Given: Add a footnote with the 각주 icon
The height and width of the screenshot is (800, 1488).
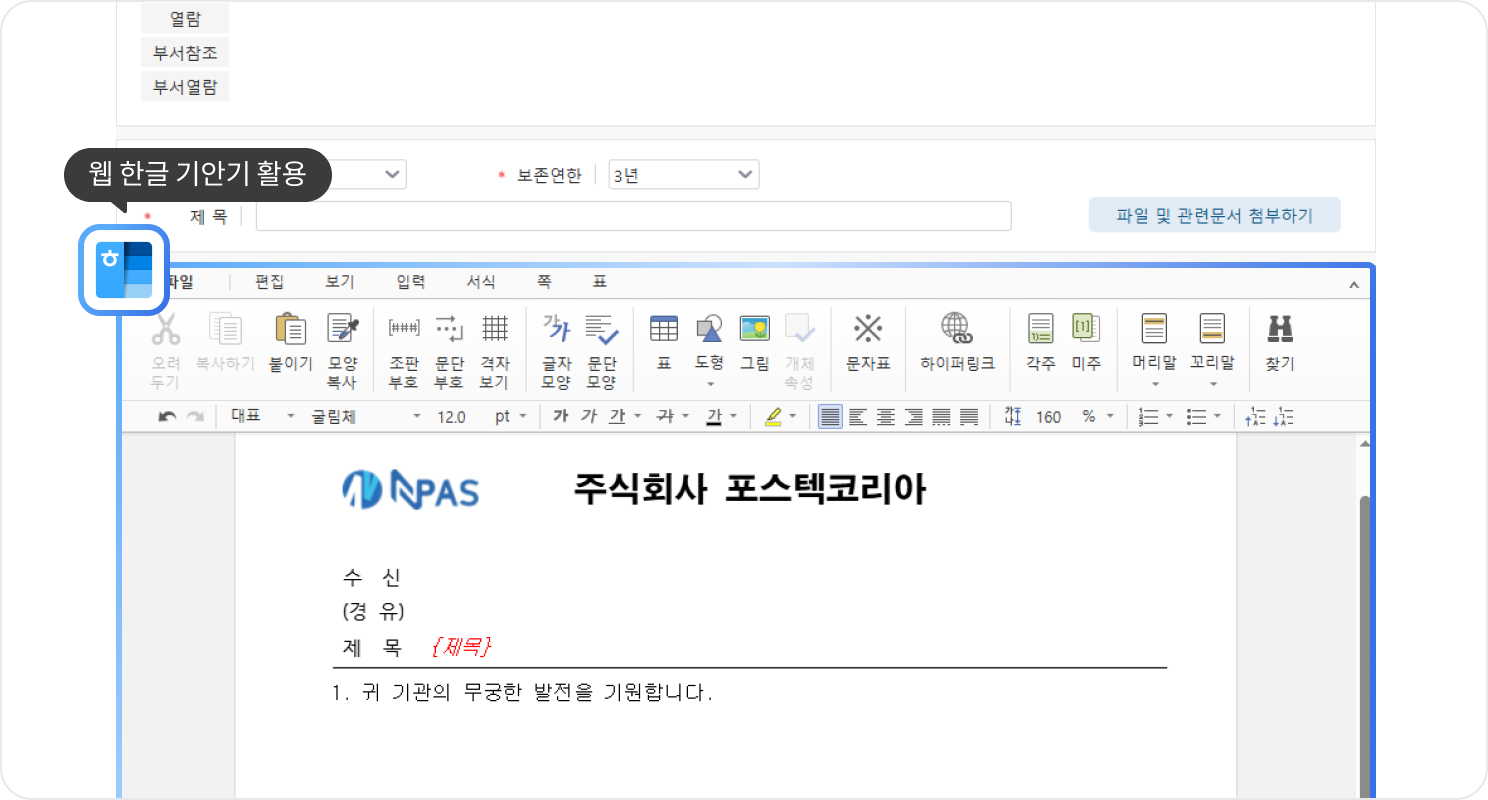Looking at the screenshot, I should [x=1040, y=343].
